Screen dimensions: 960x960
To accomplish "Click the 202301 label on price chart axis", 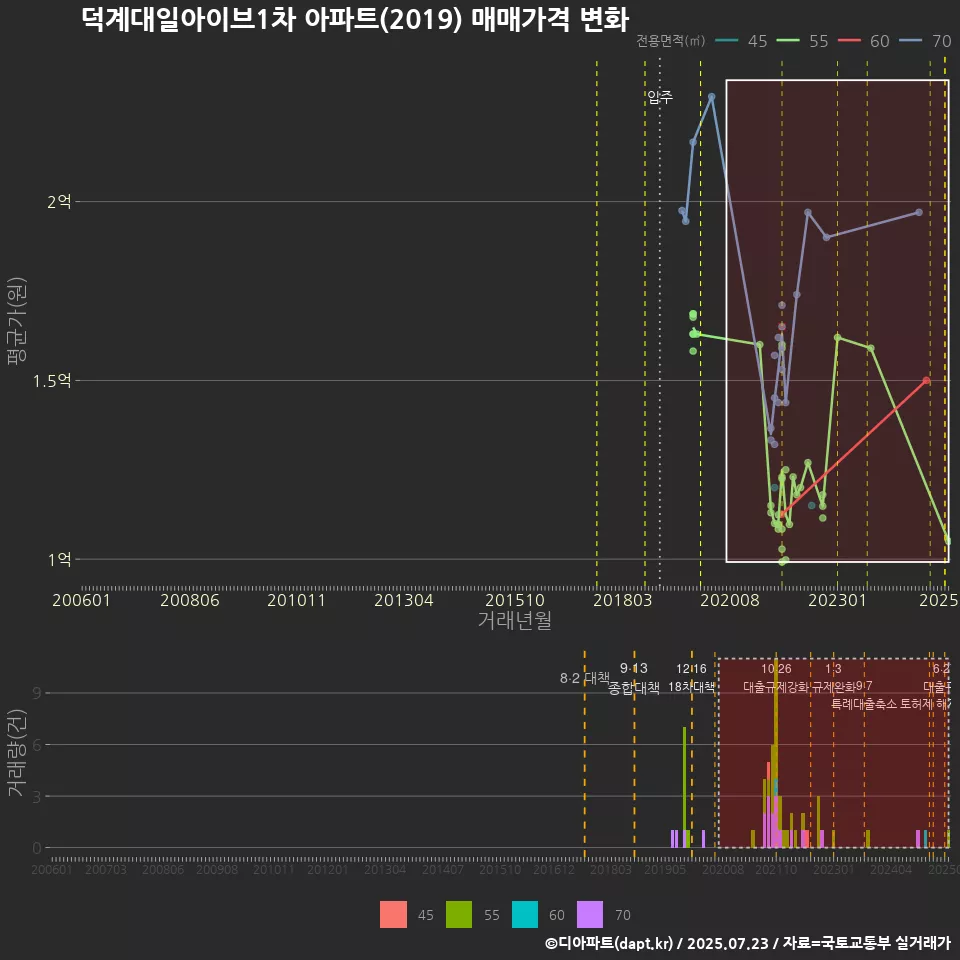I will [838, 600].
